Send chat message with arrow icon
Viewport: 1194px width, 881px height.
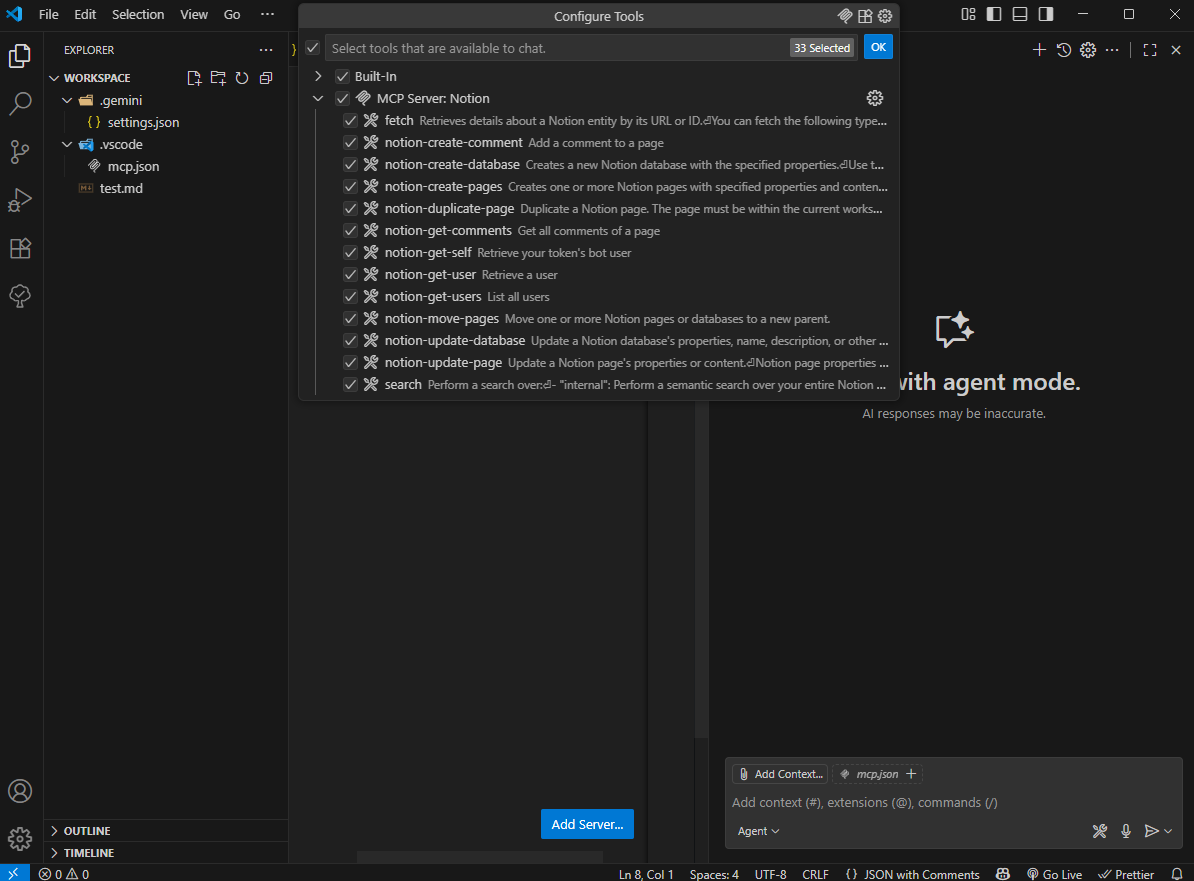1151,831
